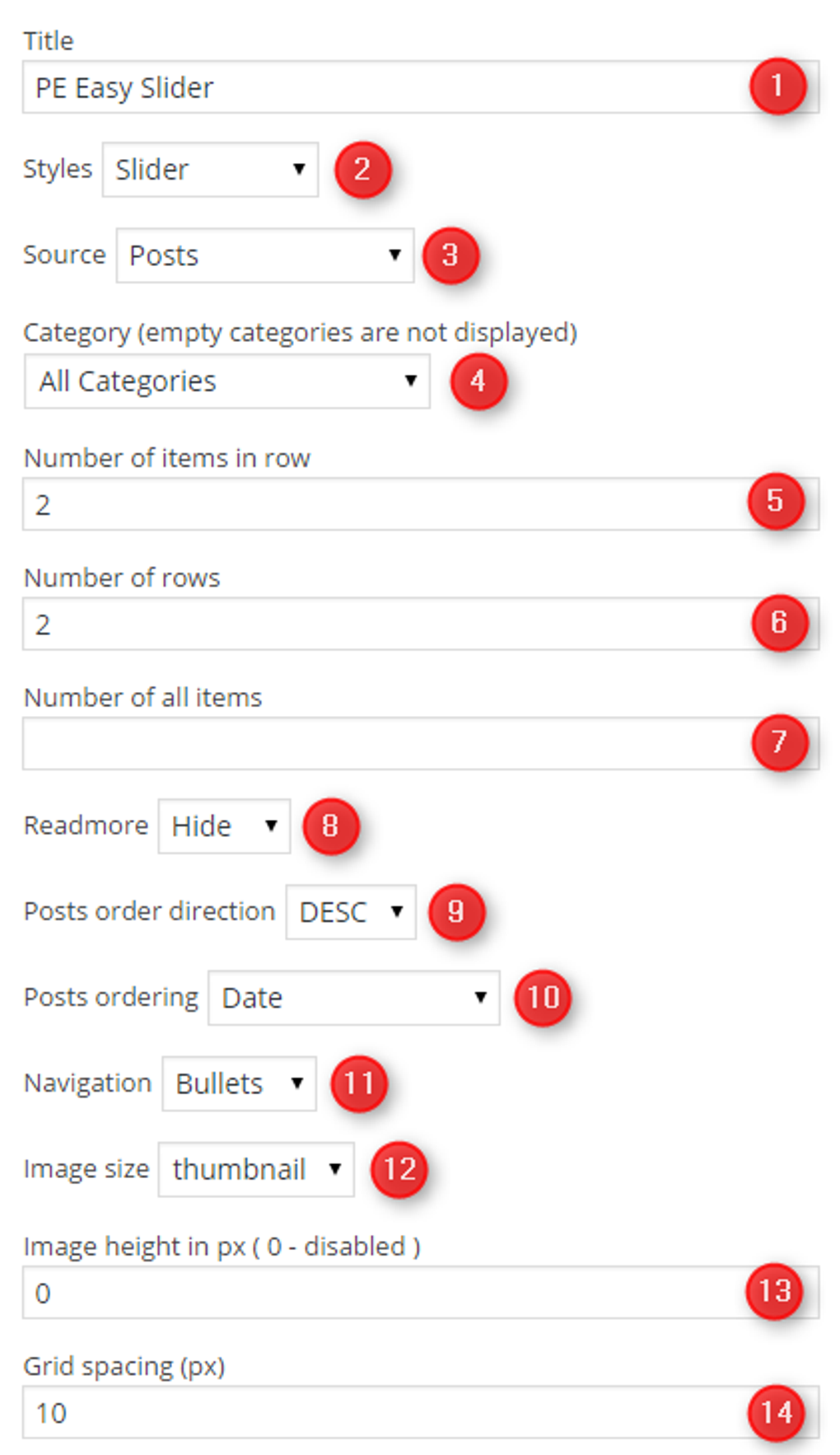Click the empty Number of all items field
This screenshot has height=1455, width=840.
(x=329, y=742)
